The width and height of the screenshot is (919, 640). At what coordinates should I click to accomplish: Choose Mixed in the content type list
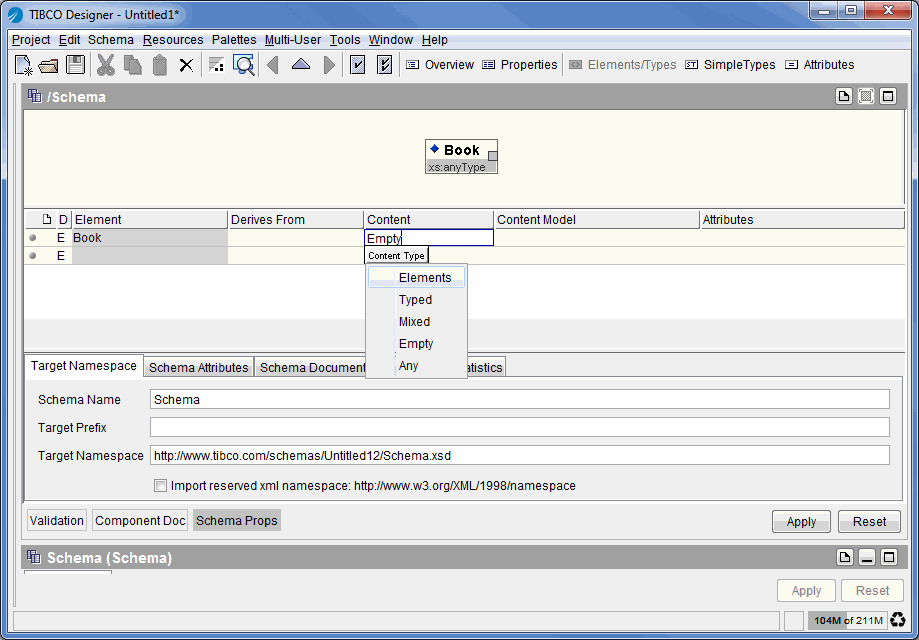(x=414, y=322)
